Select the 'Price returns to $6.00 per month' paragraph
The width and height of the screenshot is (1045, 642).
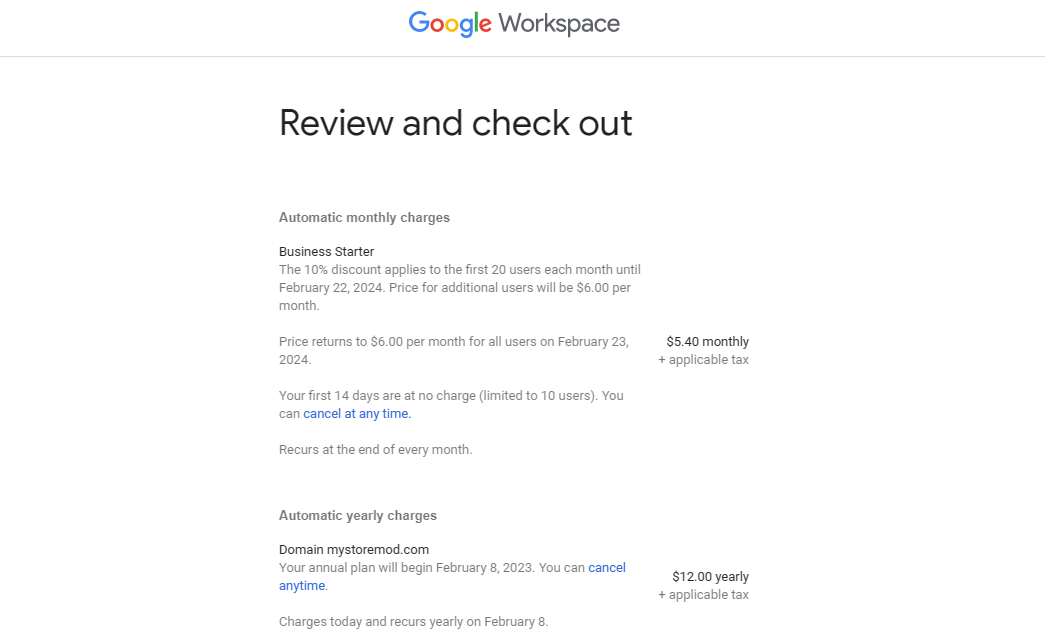pyautogui.click(x=453, y=351)
